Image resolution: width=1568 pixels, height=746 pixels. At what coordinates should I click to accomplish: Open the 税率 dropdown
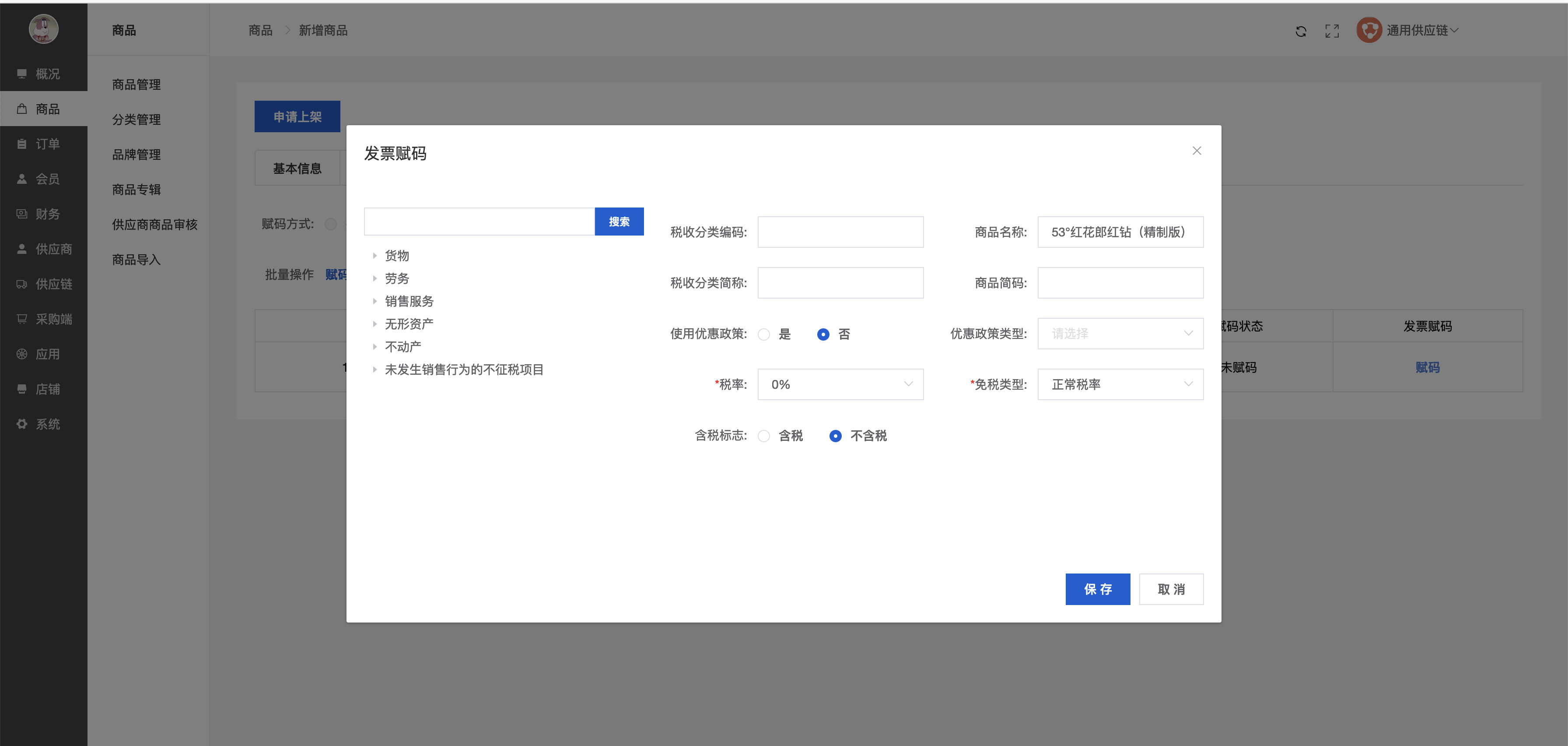click(840, 384)
